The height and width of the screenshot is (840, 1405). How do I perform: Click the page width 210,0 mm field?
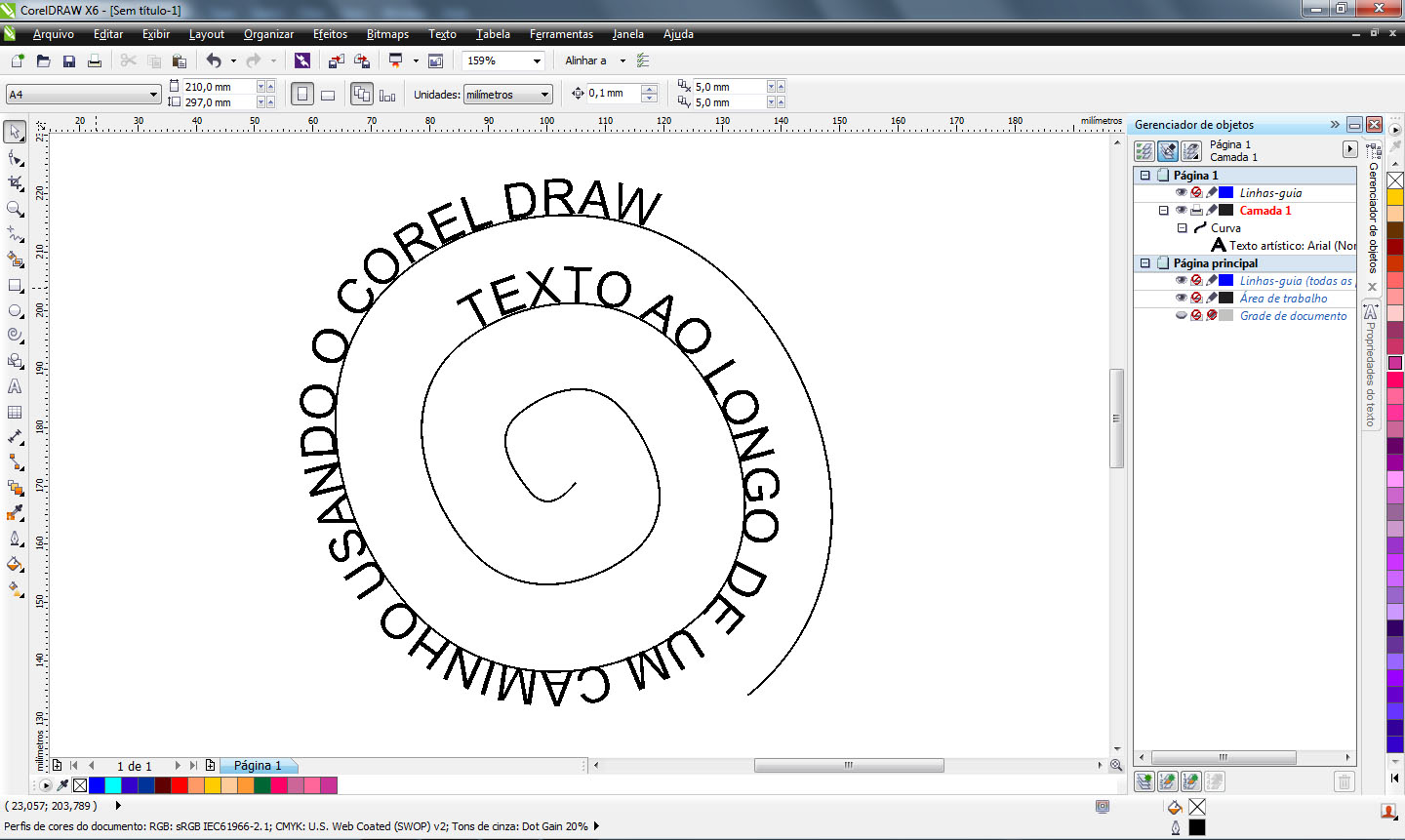[x=219, y=87]
